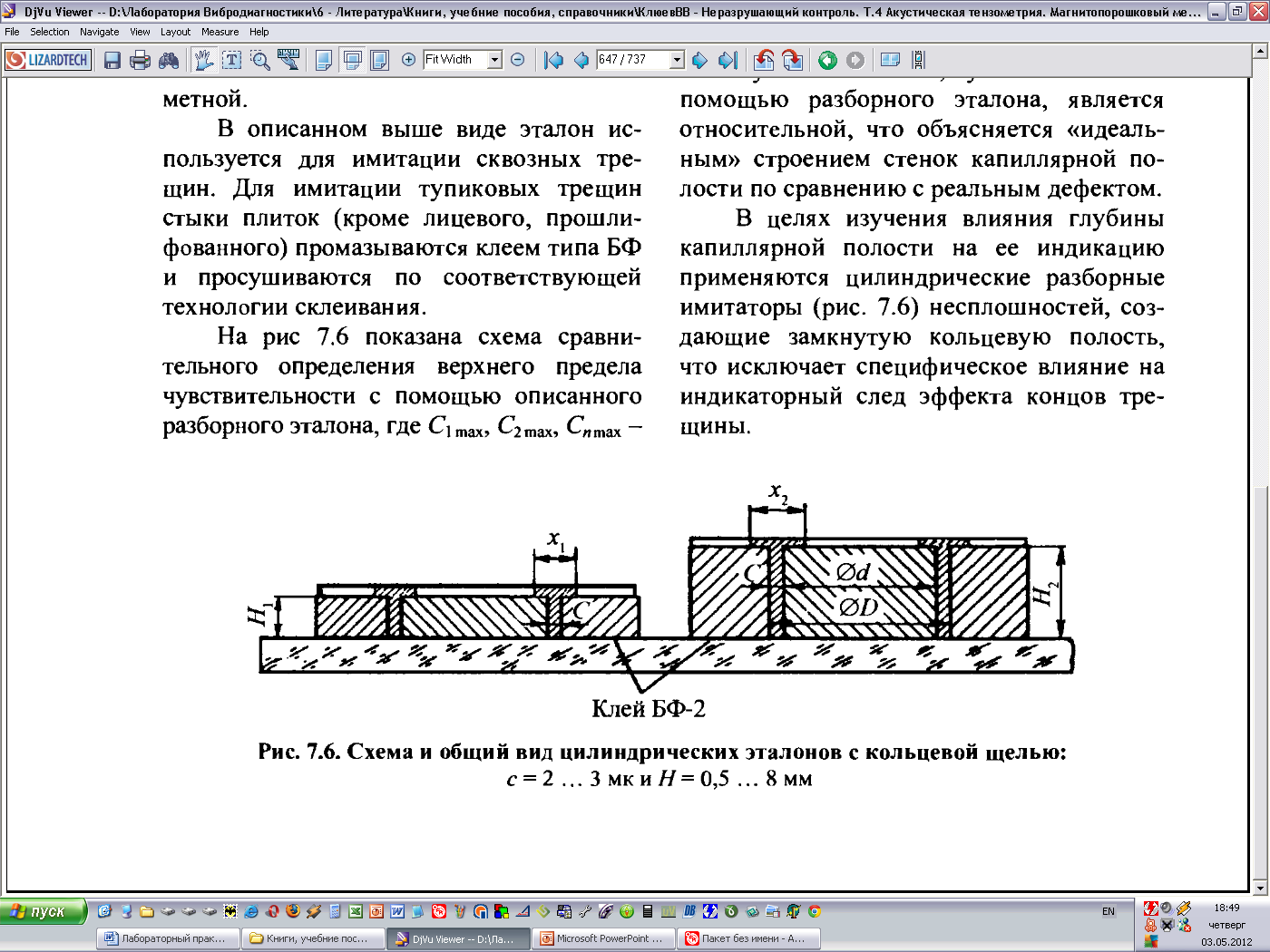This screenshot has height=952, width=1270.
Task: Click the Winamp lightning tray icon
Action: 1184,908
